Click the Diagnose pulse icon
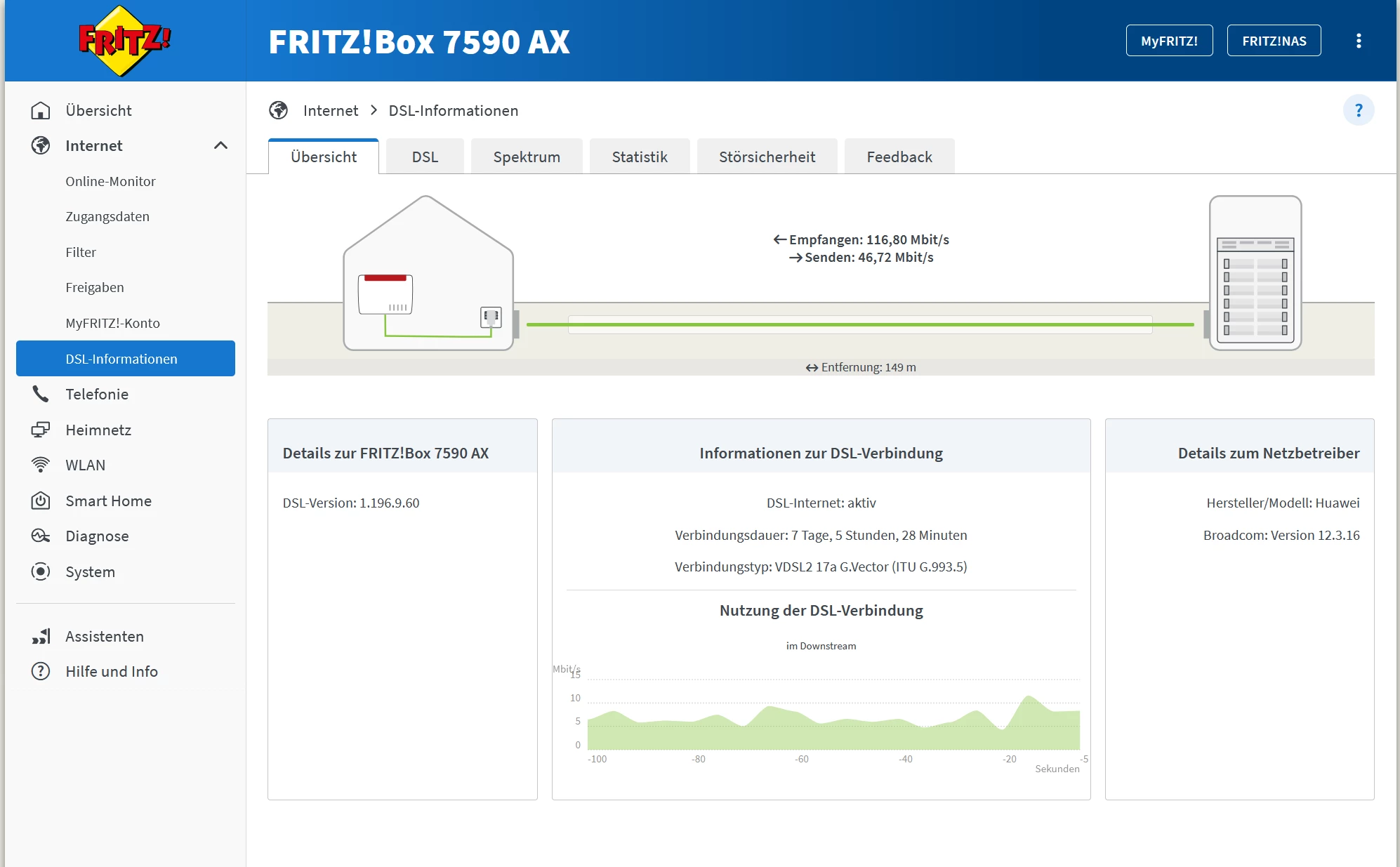This screenshot has height=867, width=1400. click(x=41, y=536)
